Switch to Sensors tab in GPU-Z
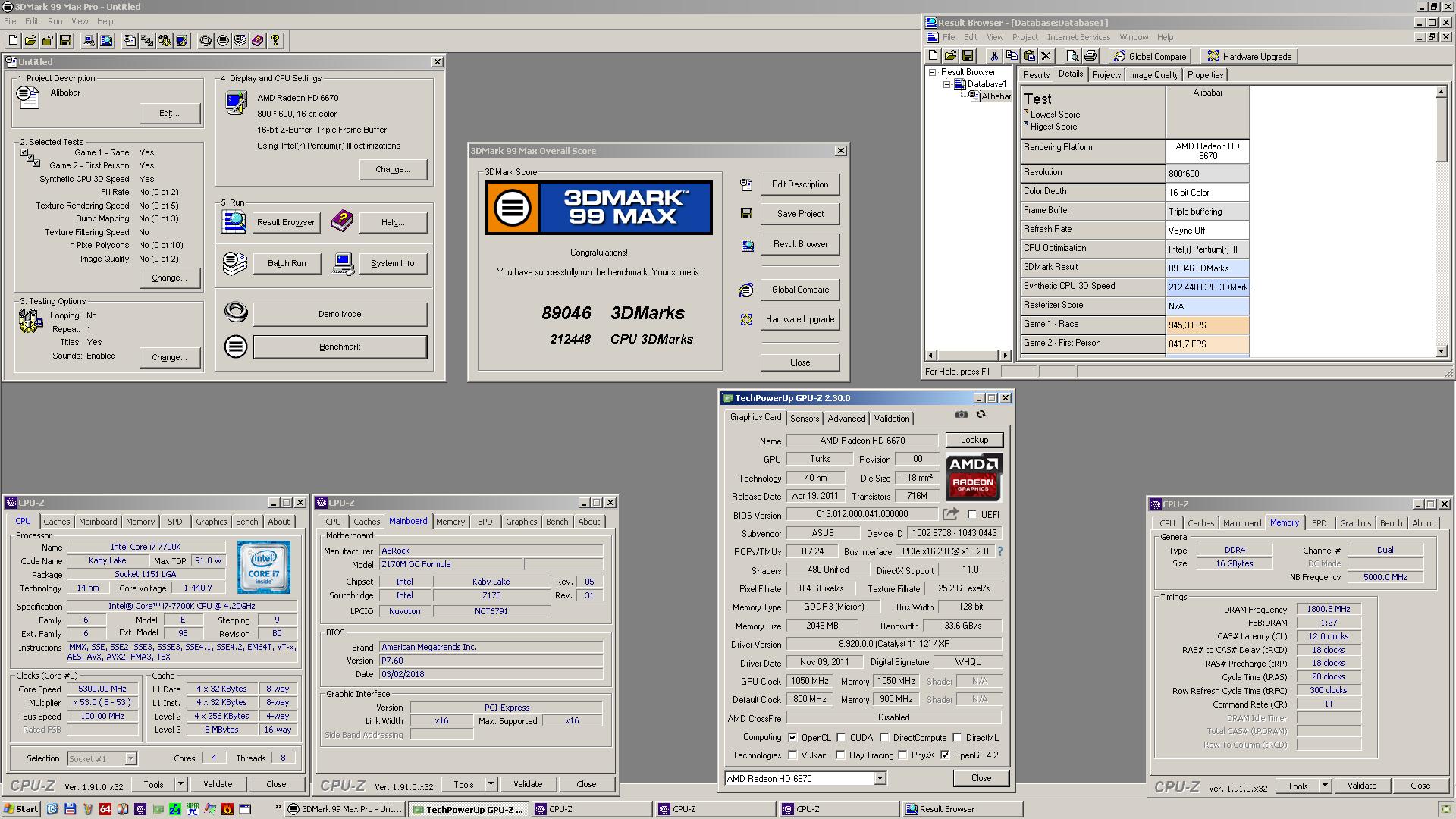 tap(805, 419)
